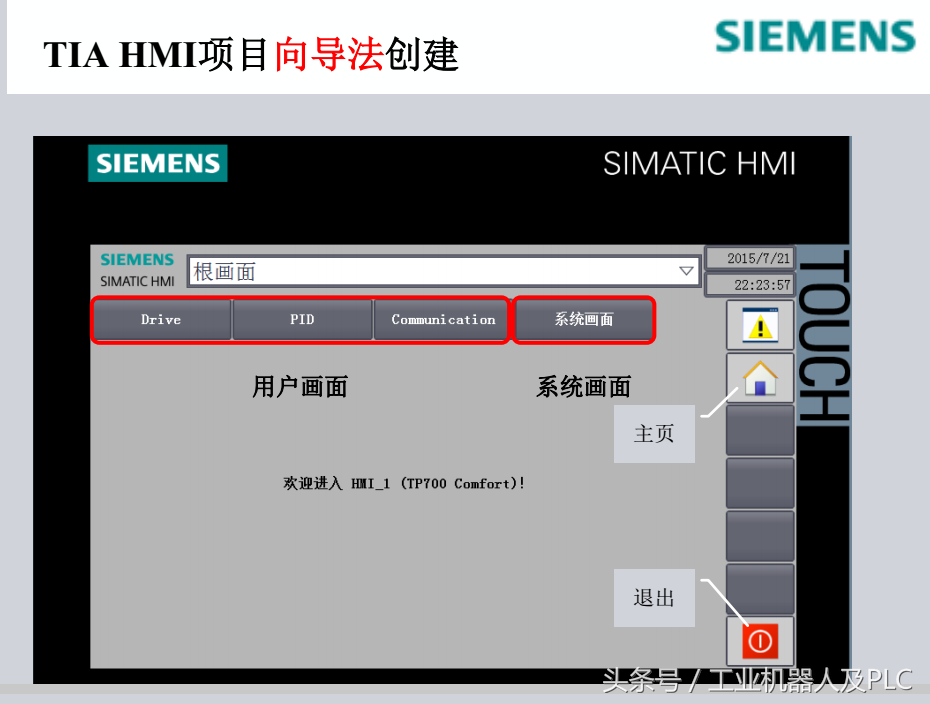The image size is (930, 704).
Task: Click the date field showing 2015/7/21
Action: click(x=750, y=258)
